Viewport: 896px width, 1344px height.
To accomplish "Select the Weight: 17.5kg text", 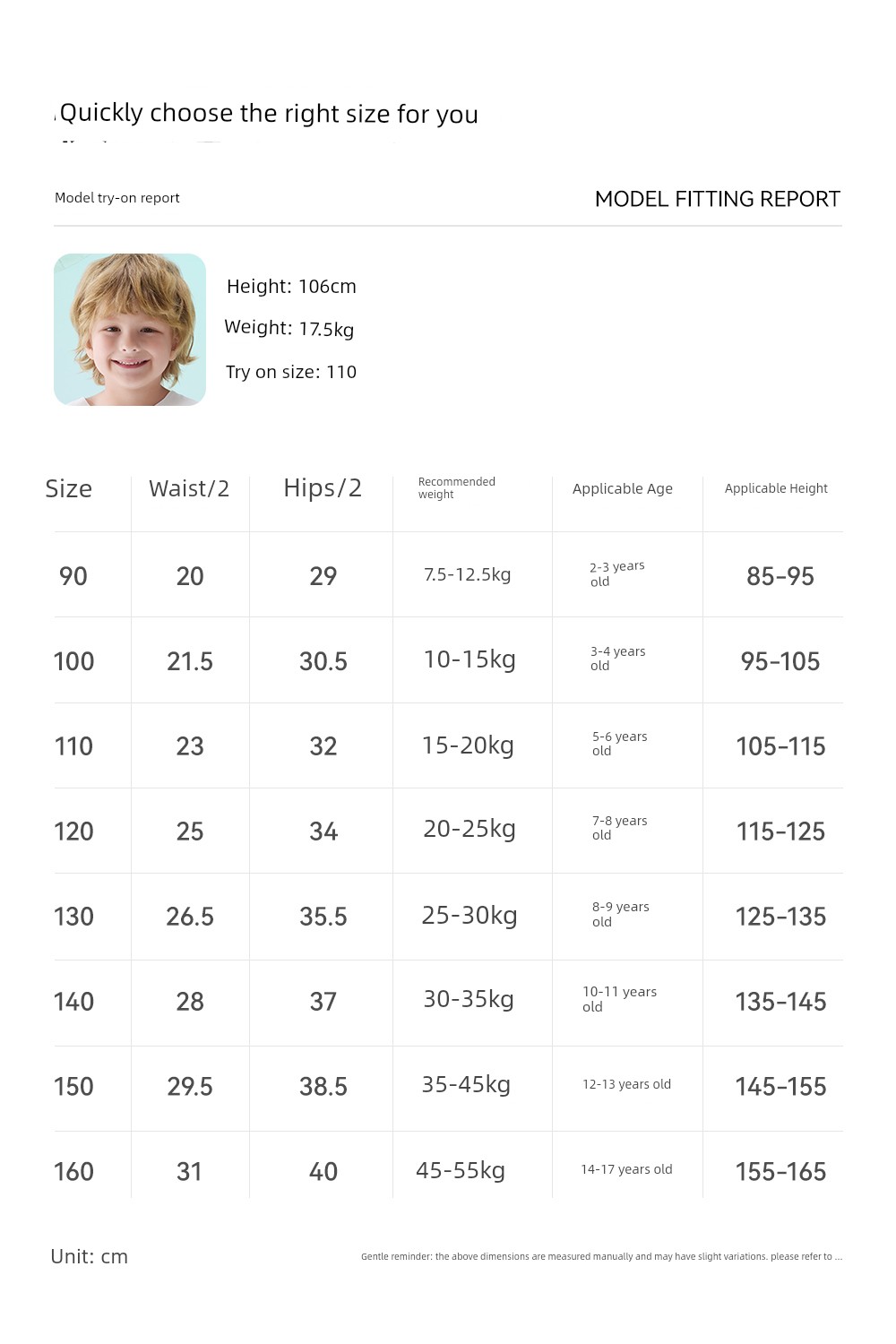I will pos(289,329).
